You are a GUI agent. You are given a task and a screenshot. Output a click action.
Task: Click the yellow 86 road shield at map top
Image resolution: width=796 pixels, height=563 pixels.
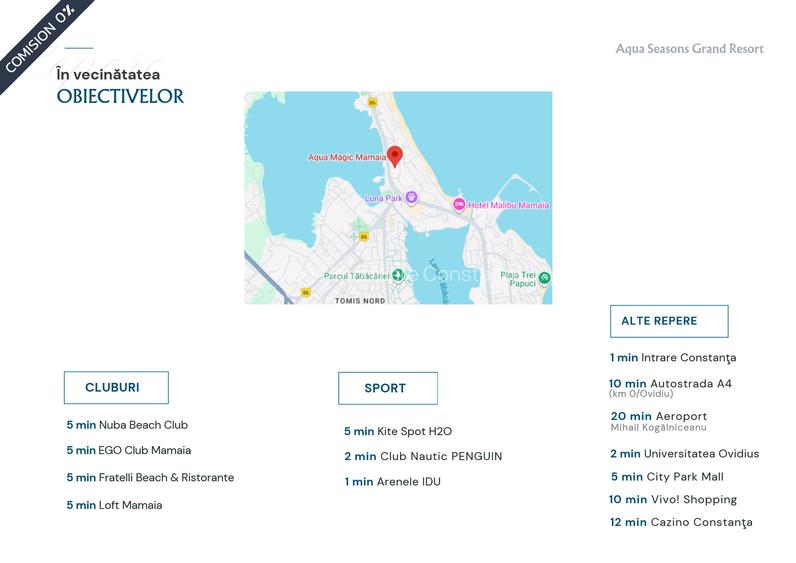pos(373,102)
